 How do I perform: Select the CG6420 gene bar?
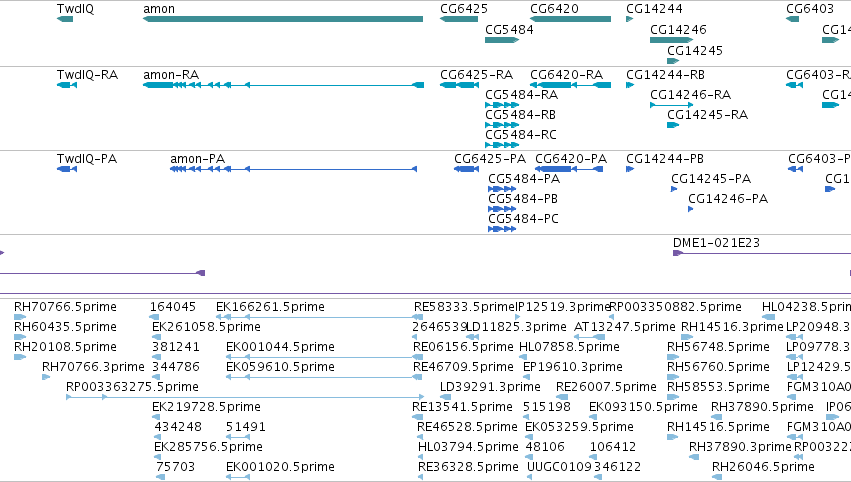[x=570, y=19]
